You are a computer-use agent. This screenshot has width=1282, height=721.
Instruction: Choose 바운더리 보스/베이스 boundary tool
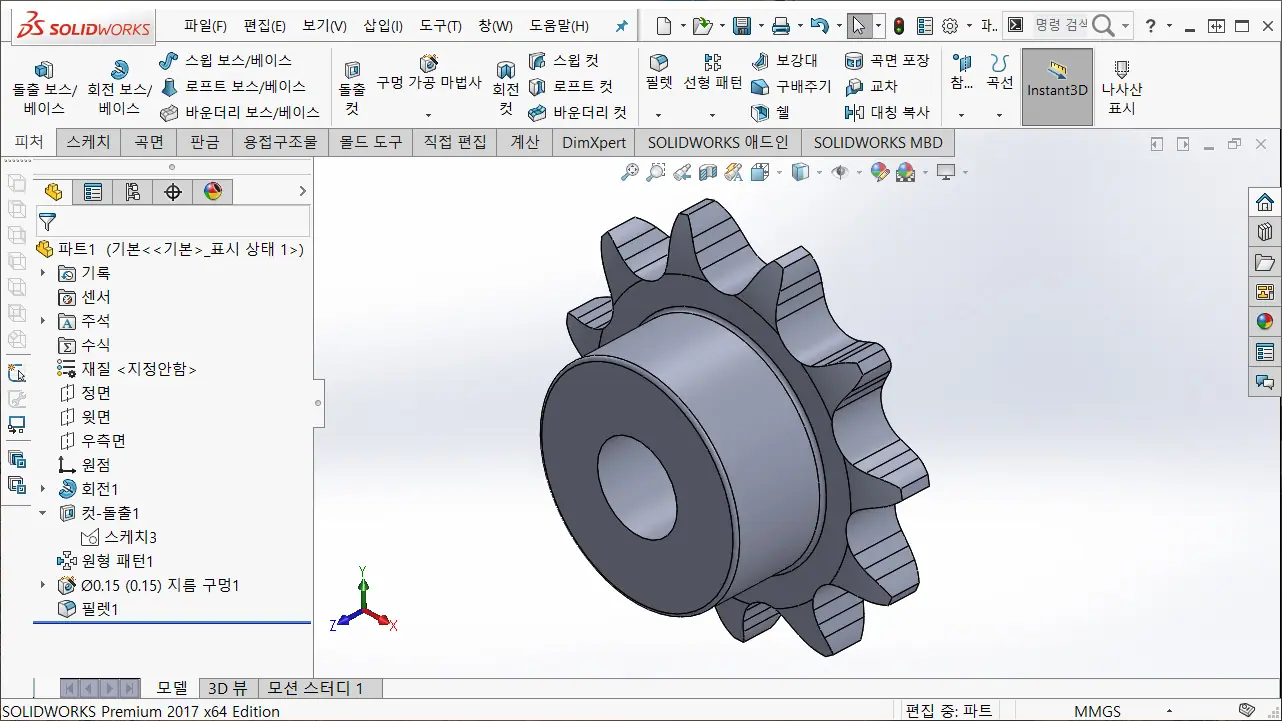(239, 112)
